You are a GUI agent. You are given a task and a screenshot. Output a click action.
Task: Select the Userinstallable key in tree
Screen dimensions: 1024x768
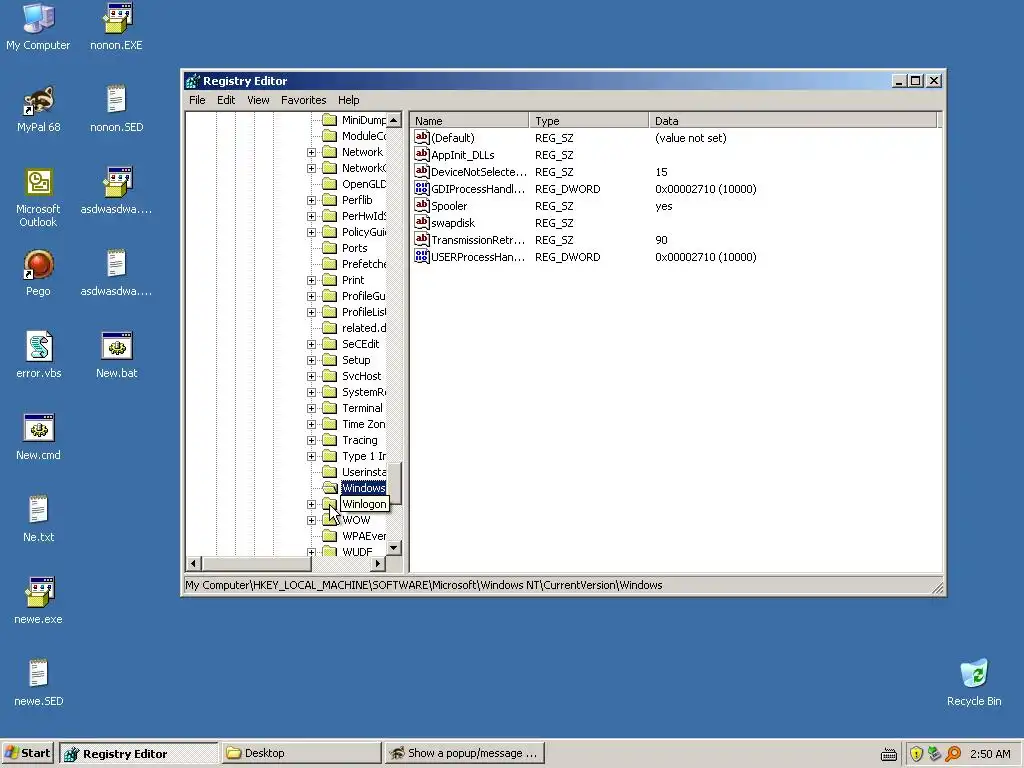pos(364,472)
